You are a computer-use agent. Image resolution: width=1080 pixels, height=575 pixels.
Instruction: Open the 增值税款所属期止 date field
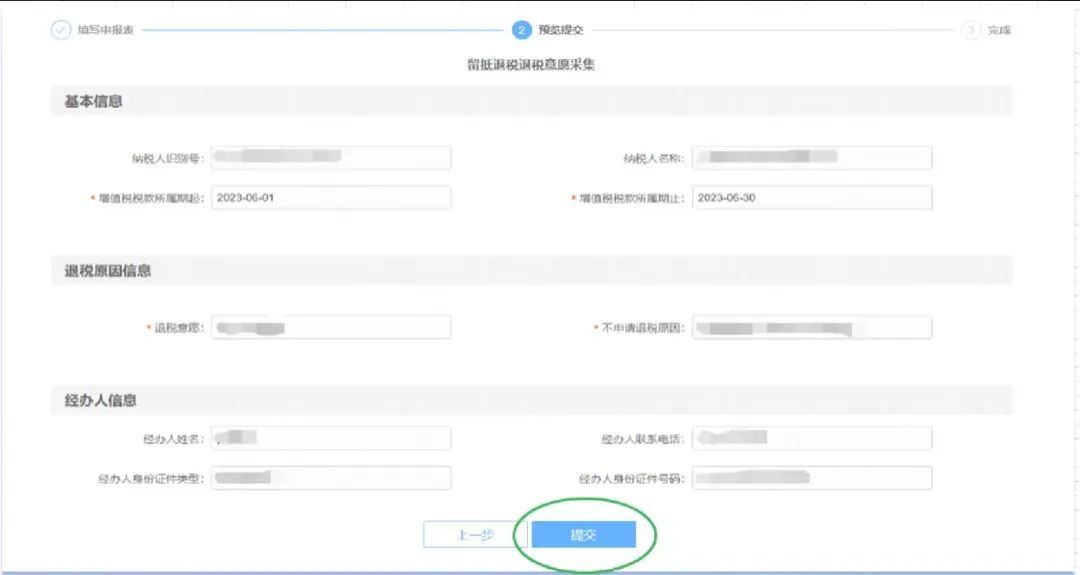pyautogui.click(x=811, y=198)
